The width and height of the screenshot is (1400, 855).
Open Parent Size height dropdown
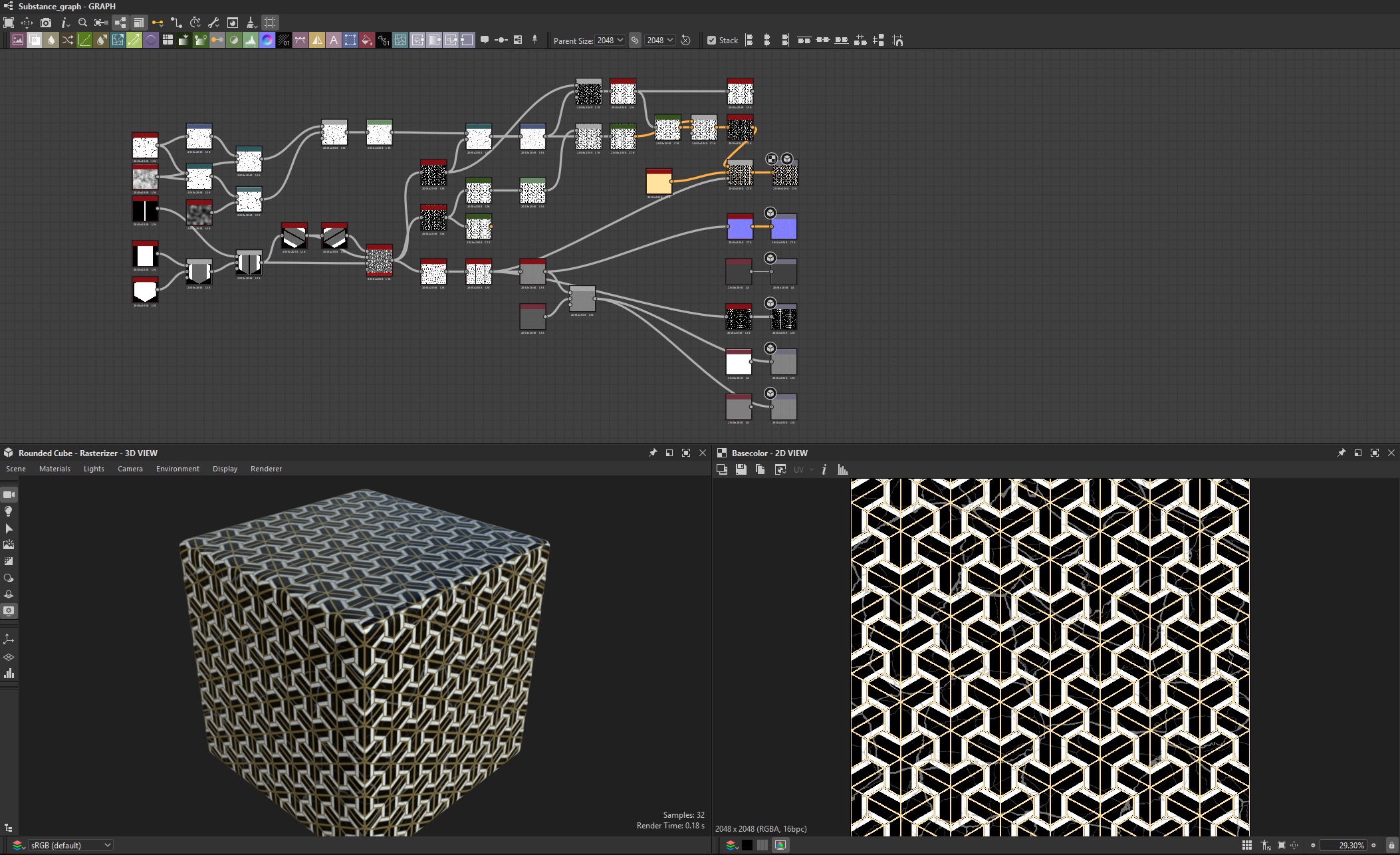click(660, 41)
